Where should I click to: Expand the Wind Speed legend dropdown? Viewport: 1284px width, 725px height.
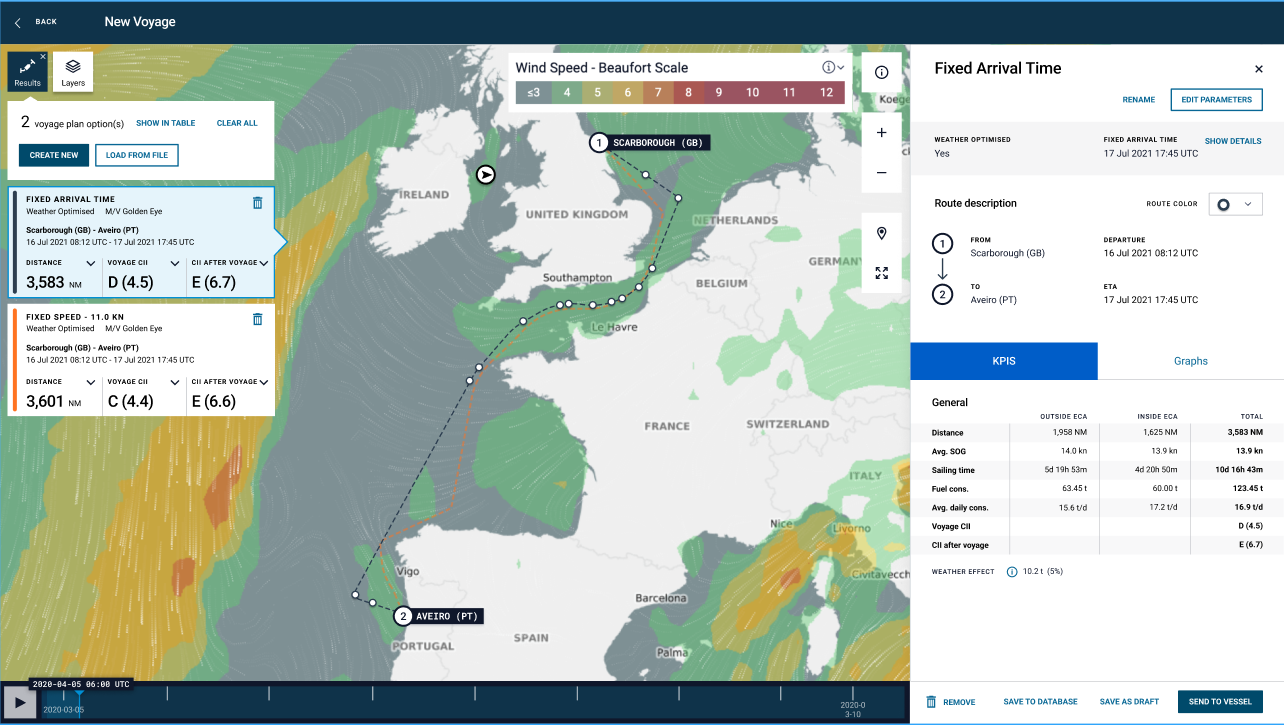click(841, 68)
